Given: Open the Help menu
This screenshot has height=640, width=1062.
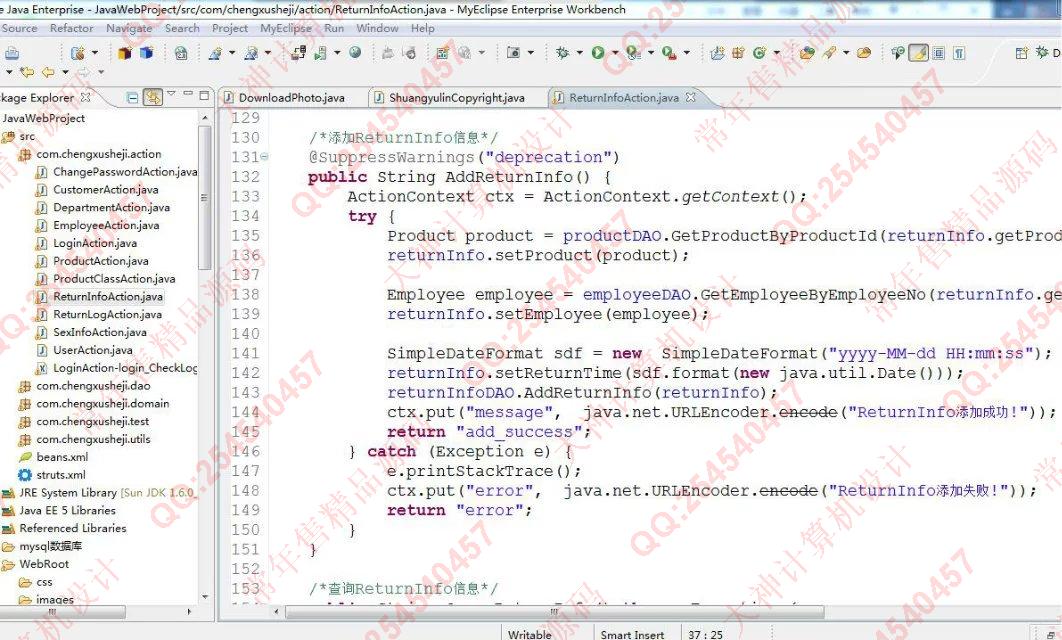Looking at the screenshot, I should 423,28.
